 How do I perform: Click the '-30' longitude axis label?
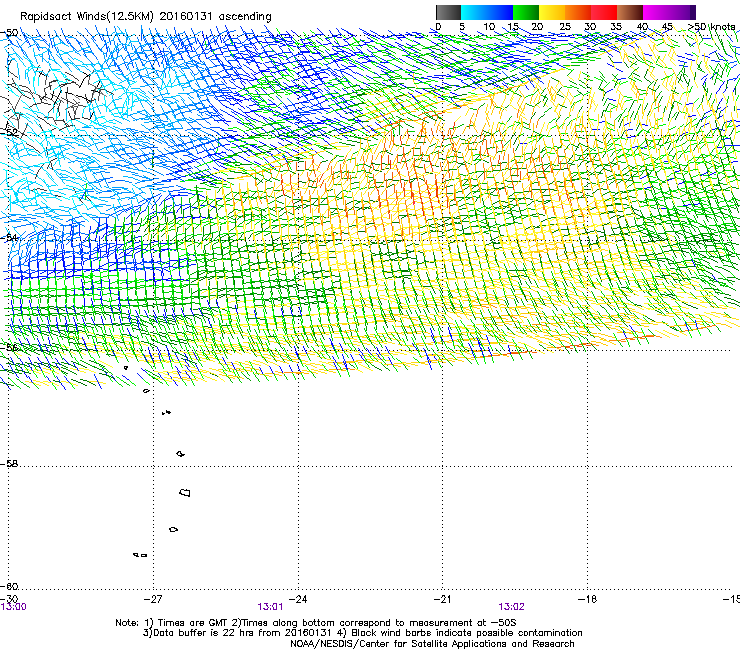[x=9, y=599]
